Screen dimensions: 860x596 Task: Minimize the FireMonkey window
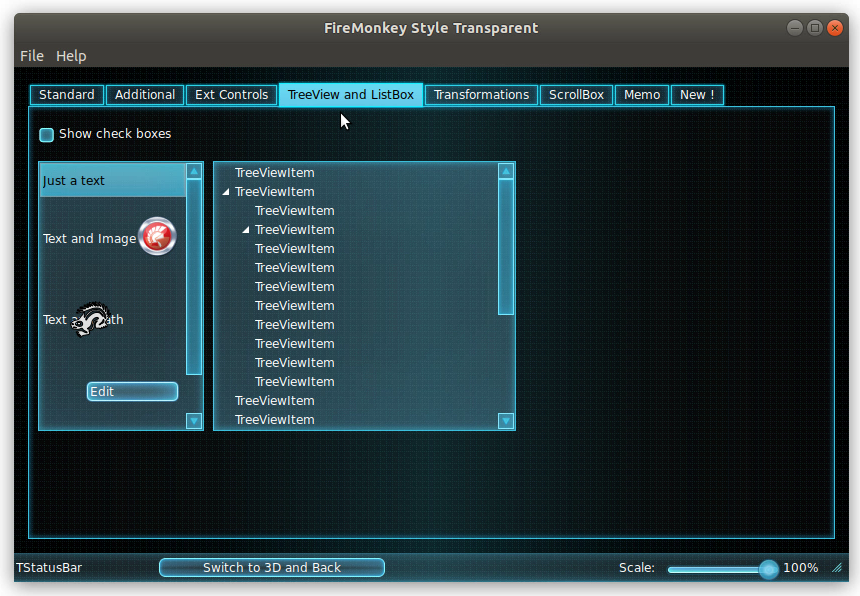[795, 28]
